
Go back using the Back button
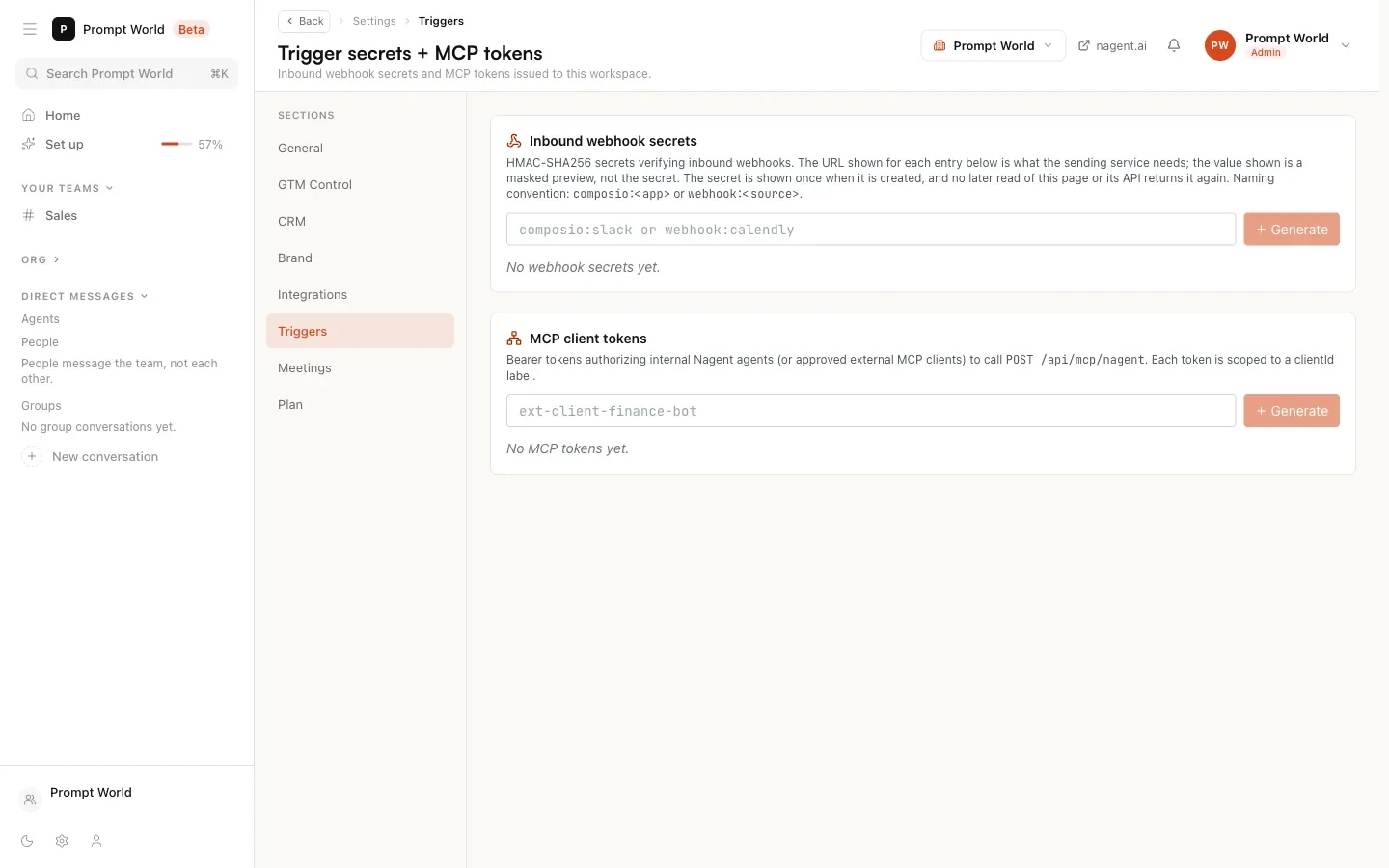pos(304,21)
